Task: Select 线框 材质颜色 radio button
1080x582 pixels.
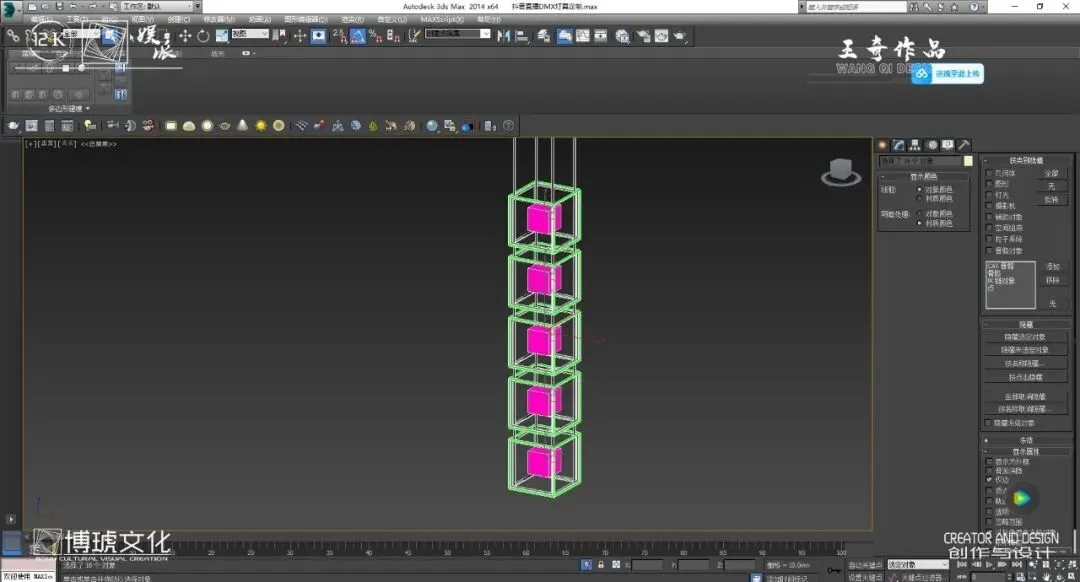Action: click(x=919, y=198)
